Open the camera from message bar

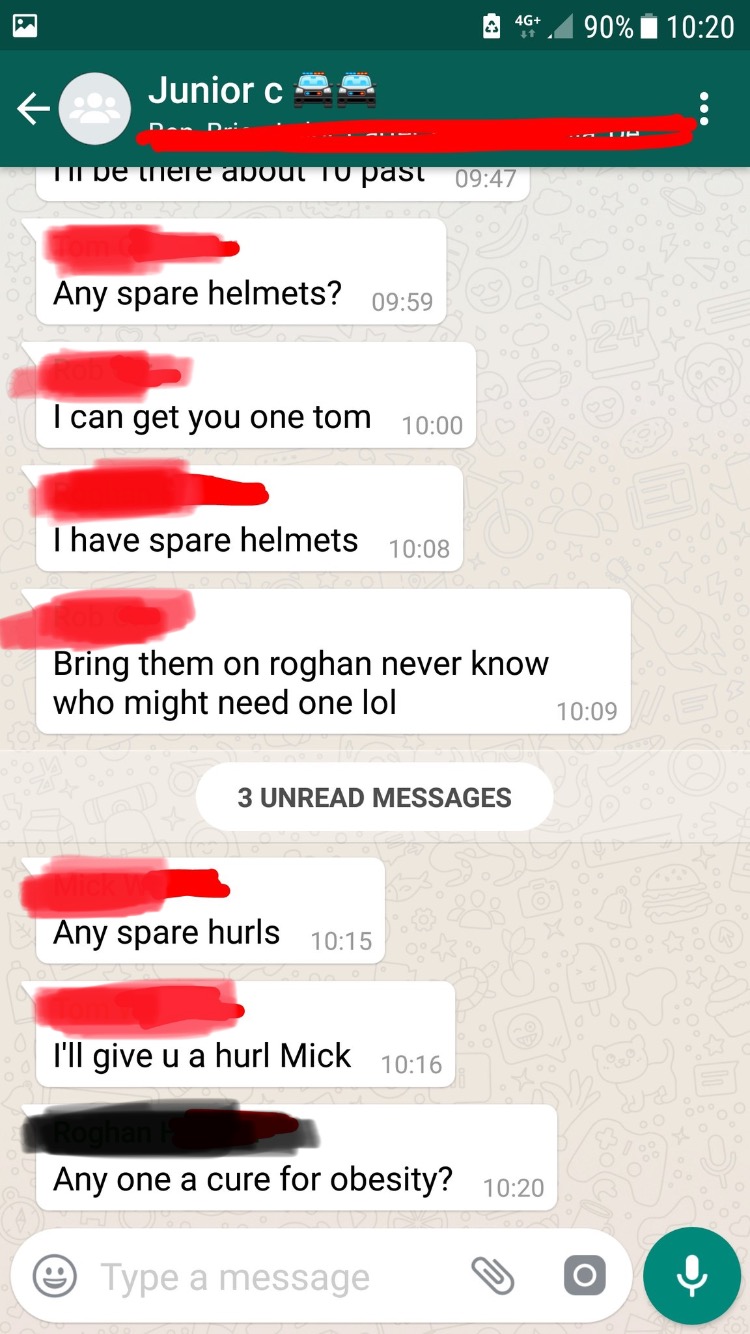click(x=584, y=1276)
